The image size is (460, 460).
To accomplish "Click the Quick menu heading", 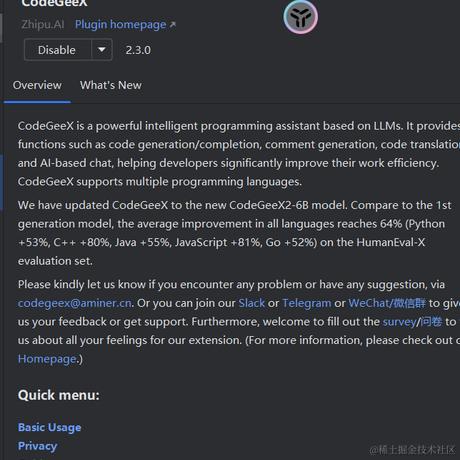I will [59, 395].
